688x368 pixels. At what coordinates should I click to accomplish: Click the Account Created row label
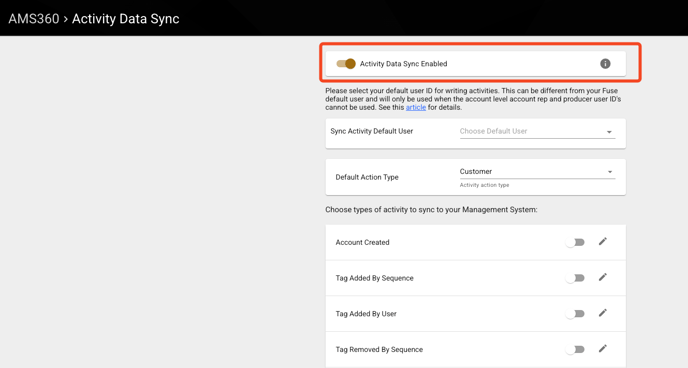click(362, 242)
